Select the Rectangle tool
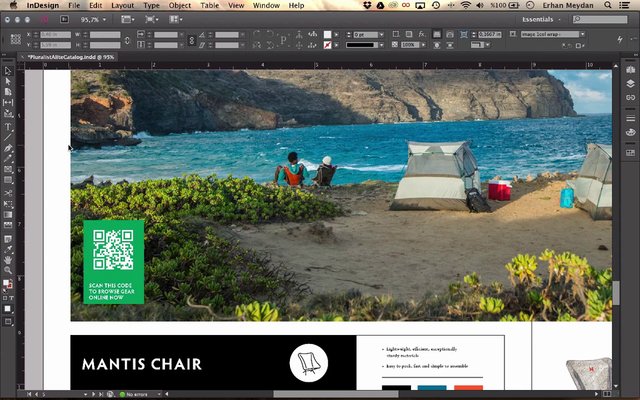 [8, 180]
